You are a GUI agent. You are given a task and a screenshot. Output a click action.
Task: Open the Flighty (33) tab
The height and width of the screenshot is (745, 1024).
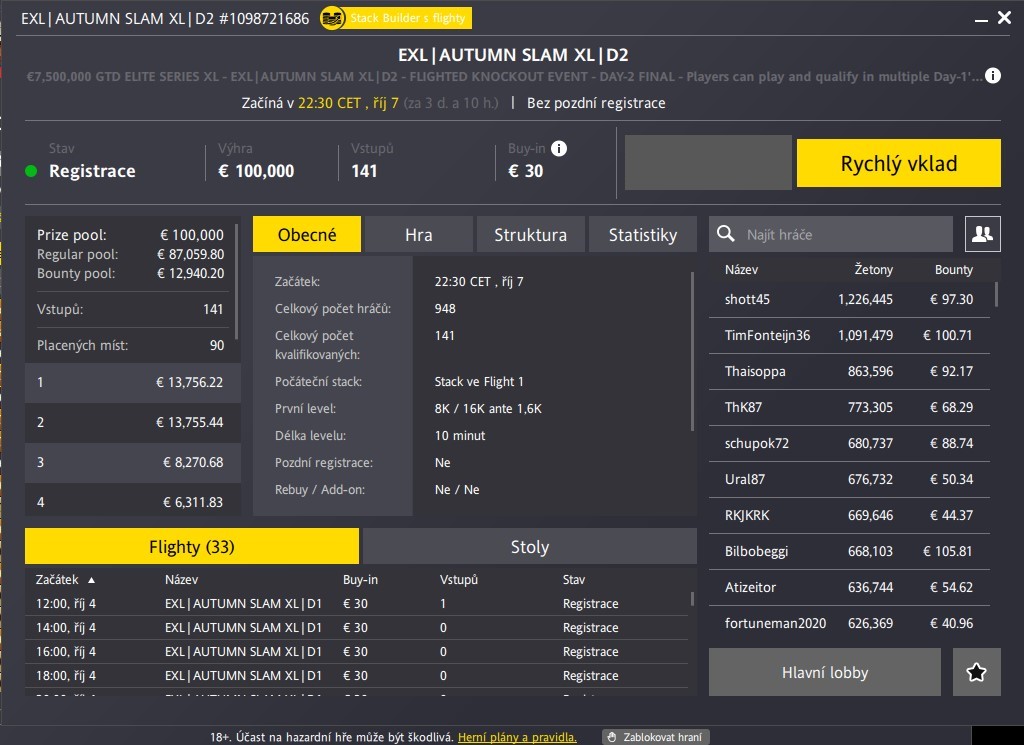tap(191, 546)
